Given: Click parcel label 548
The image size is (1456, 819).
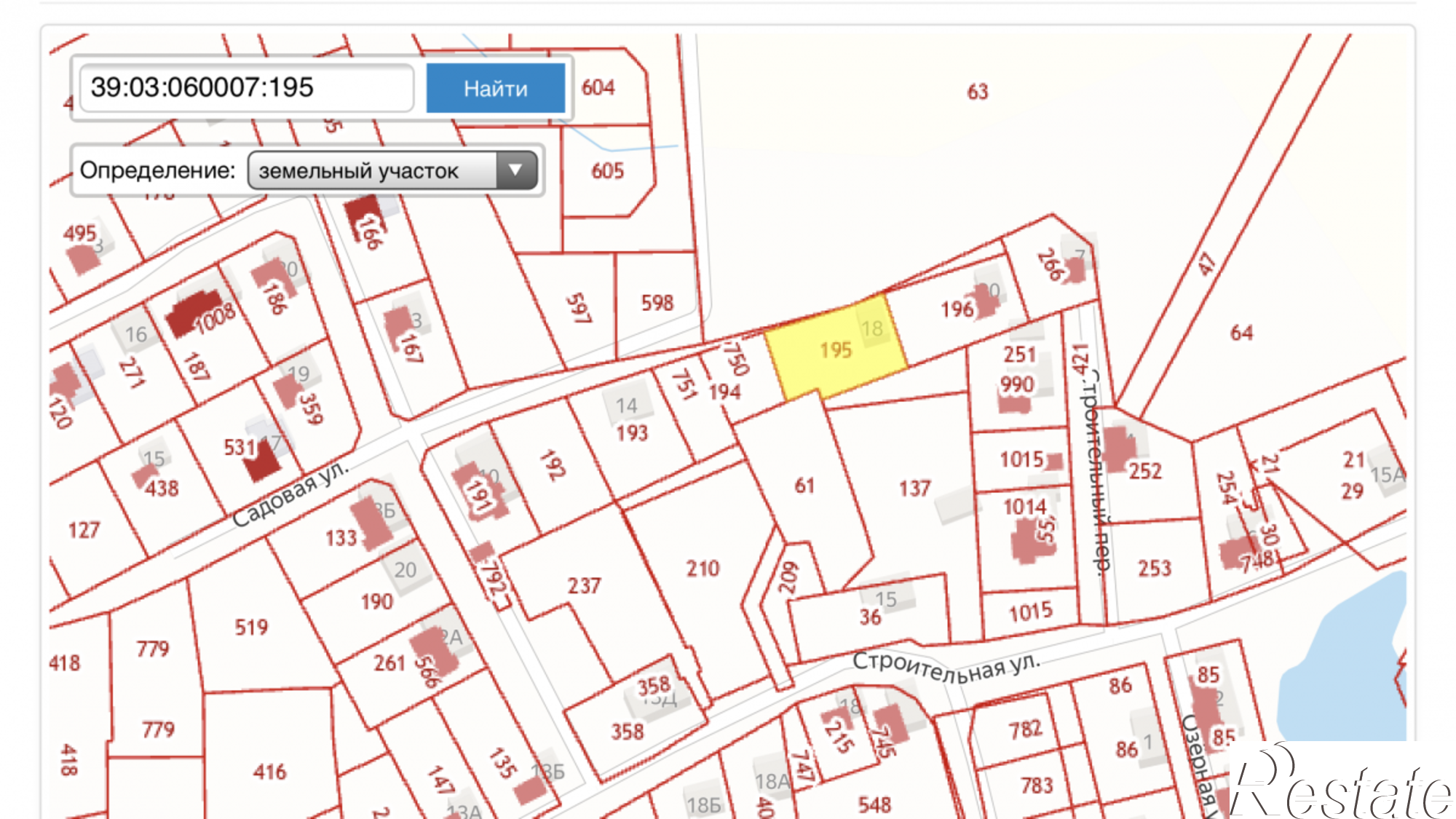Looking at the screenshot, I should [874, 804].
